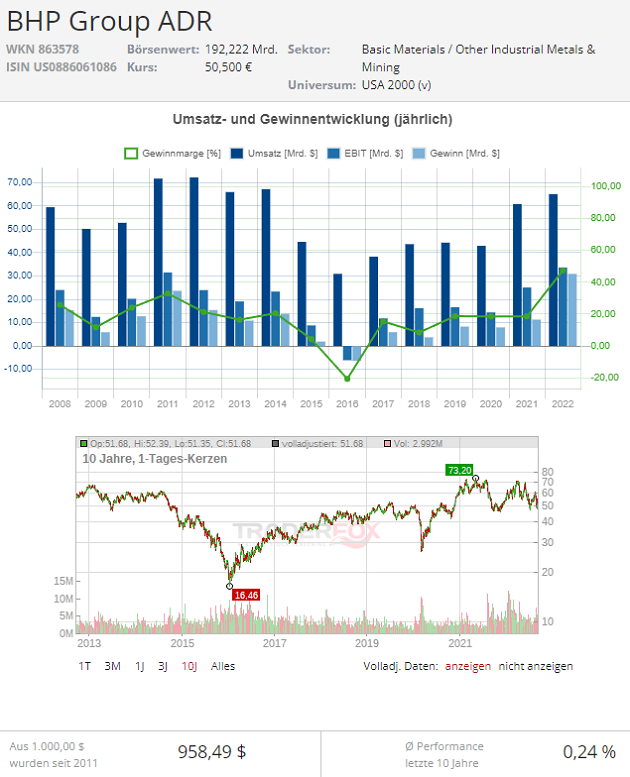Click the Umsatz [Mrd. $] legend label
Screen dimensions: 630x777
pos(283,154)
